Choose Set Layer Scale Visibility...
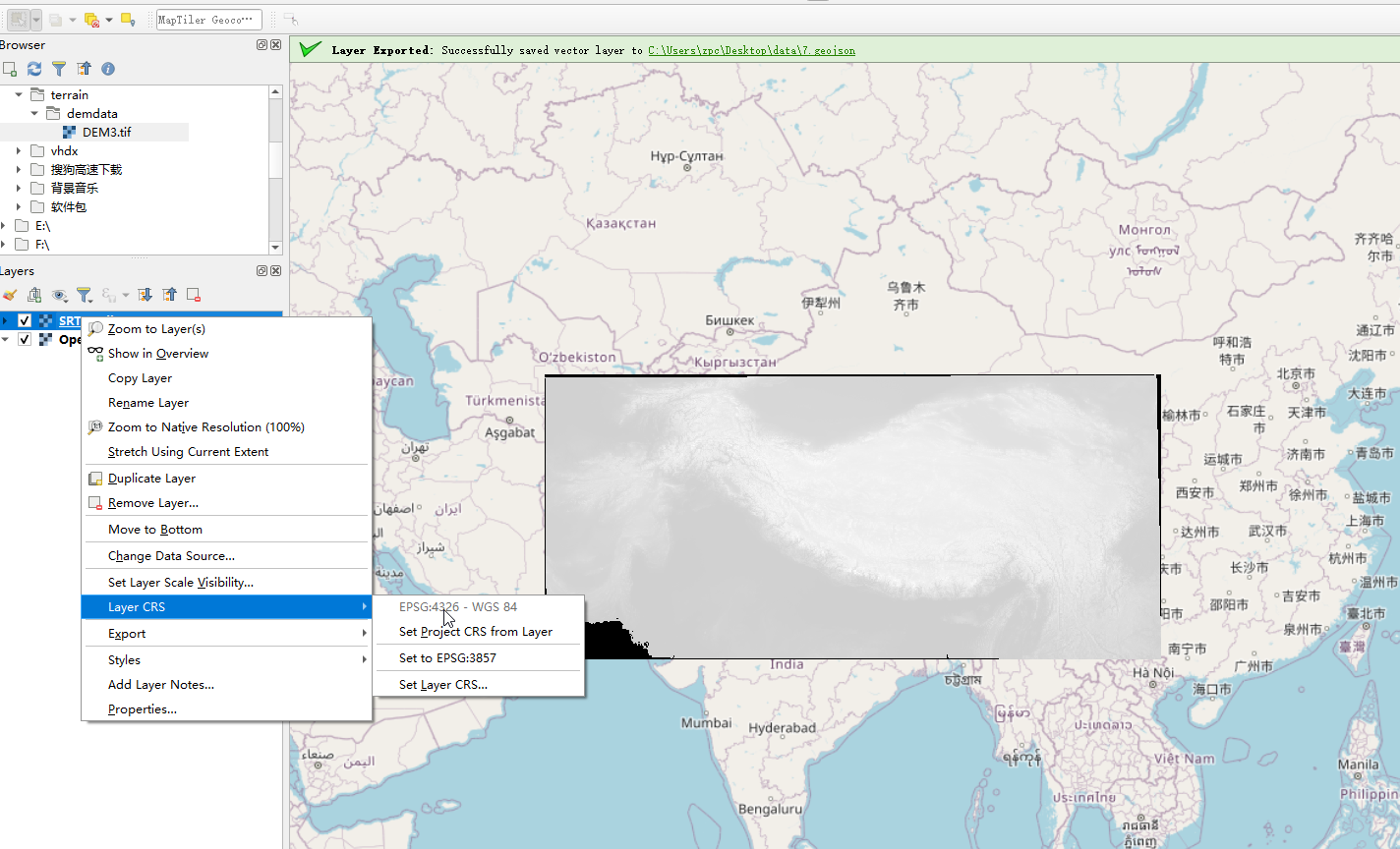The width and height of the screenshot is (1400, 849). (x=226, y=583)
